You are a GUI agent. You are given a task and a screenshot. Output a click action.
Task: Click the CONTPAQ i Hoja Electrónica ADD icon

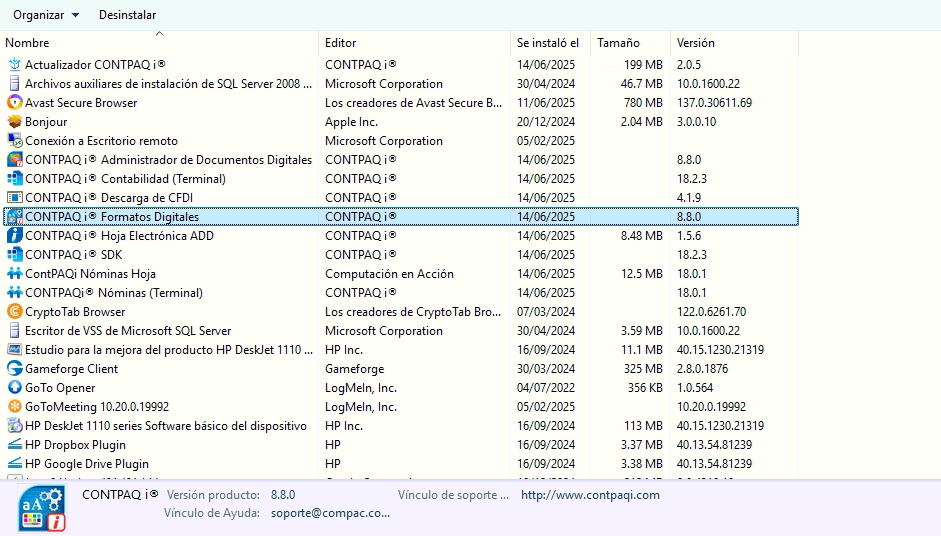15,236
